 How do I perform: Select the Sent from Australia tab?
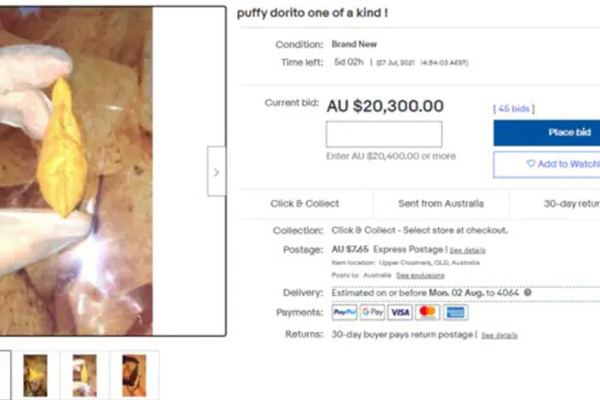click(x=441, y=204)
